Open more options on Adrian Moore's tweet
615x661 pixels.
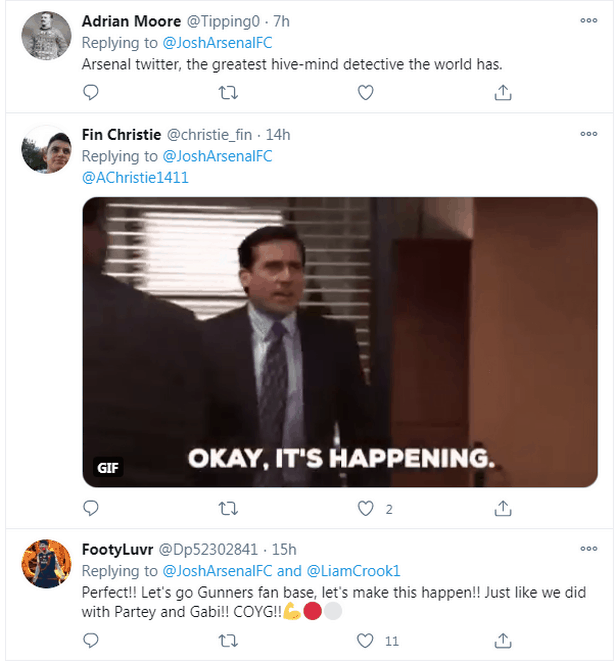coord(589,21)
